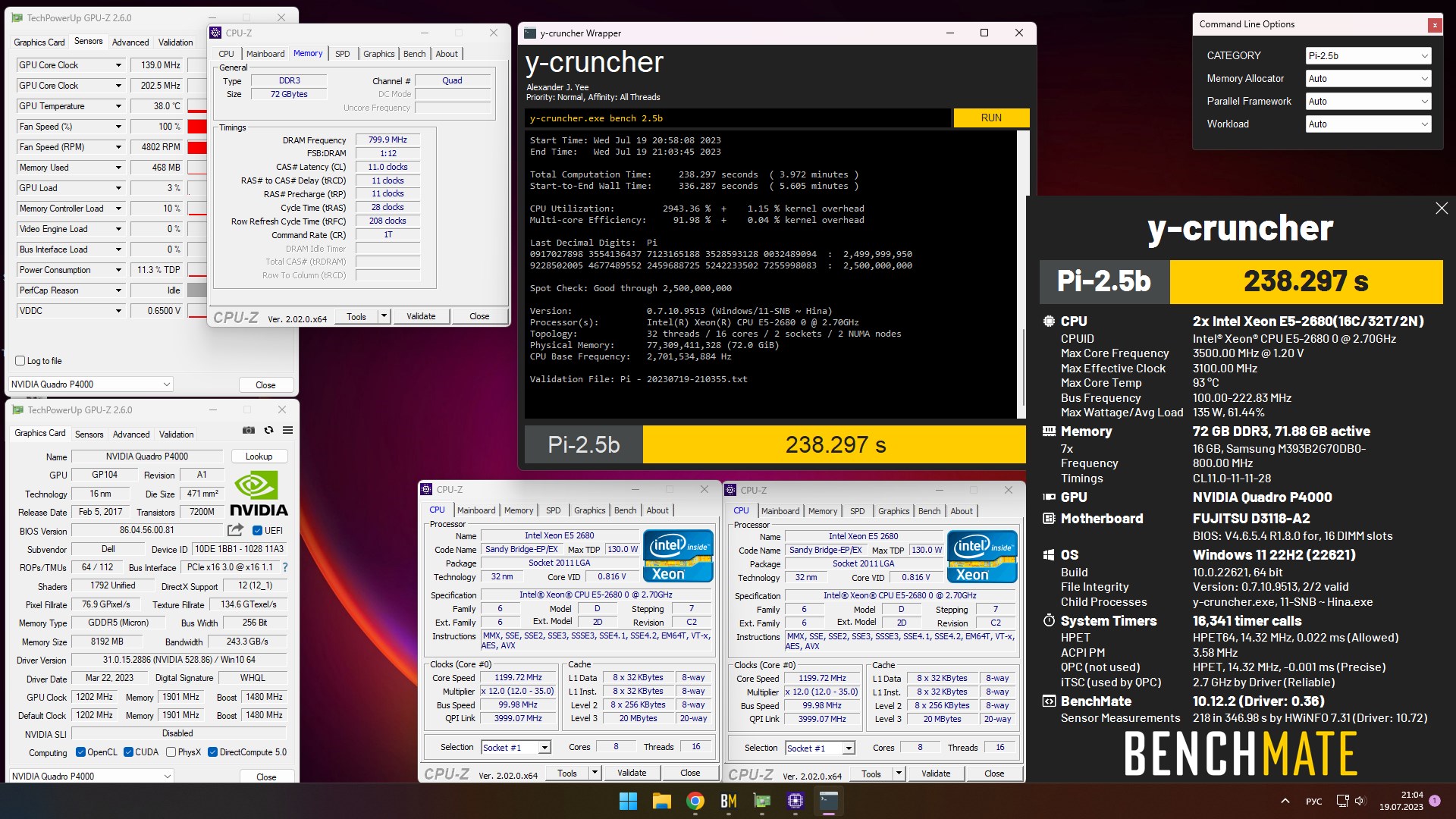Expand the Fan Speed (RPM) sensor dropdown
Image resolution: width=1456 pixels, height=819 pixels.
point(118,147)
